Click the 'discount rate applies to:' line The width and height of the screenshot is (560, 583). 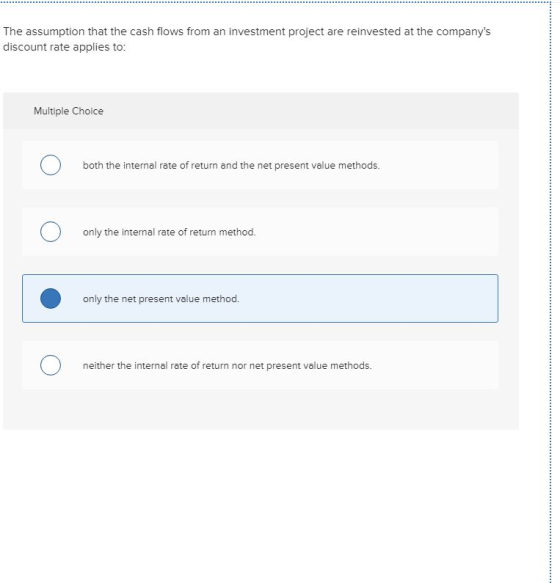[64, 47]
